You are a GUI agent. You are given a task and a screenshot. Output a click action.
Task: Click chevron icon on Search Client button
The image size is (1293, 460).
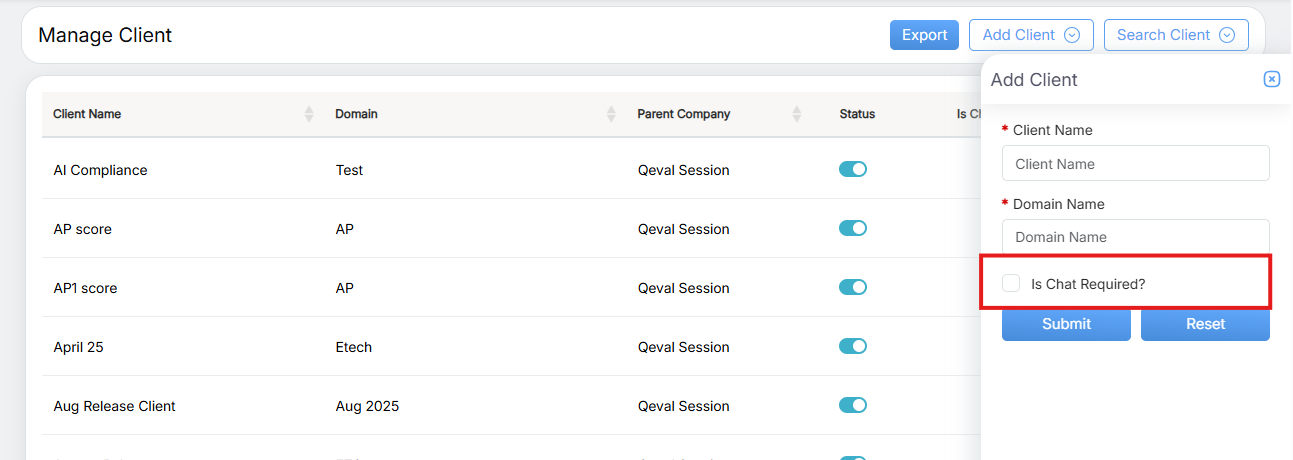1227,35
